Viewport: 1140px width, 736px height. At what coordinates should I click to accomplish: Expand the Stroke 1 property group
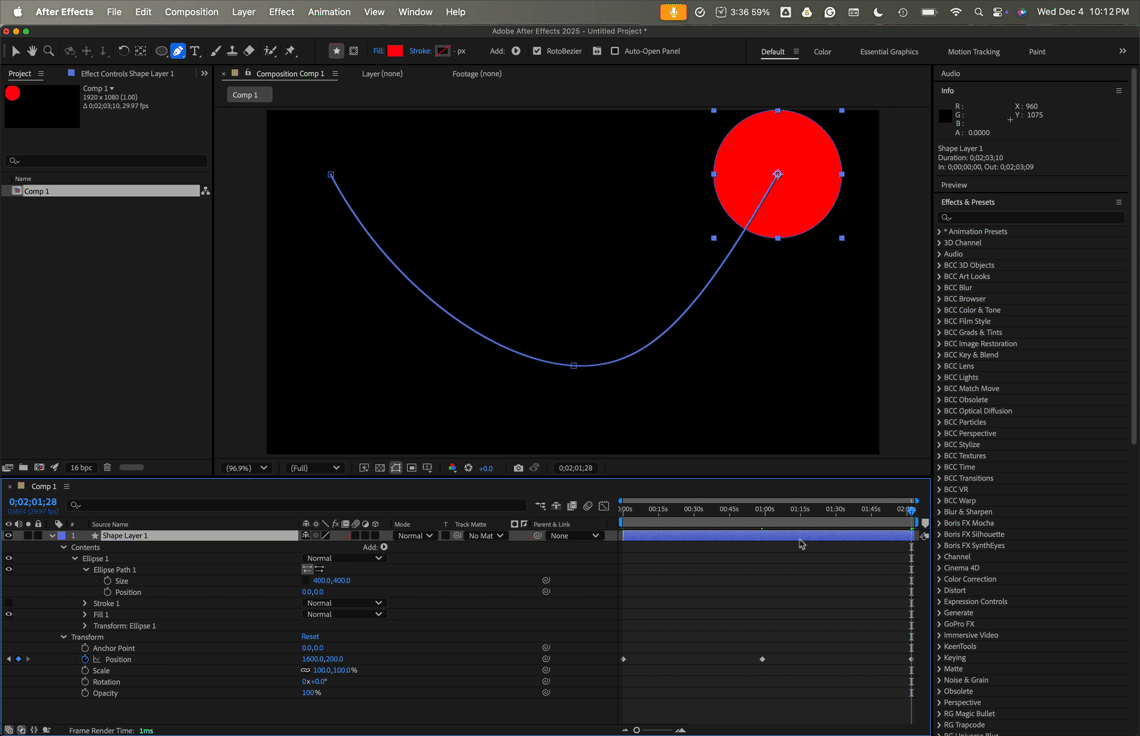[x=85, y=603]
